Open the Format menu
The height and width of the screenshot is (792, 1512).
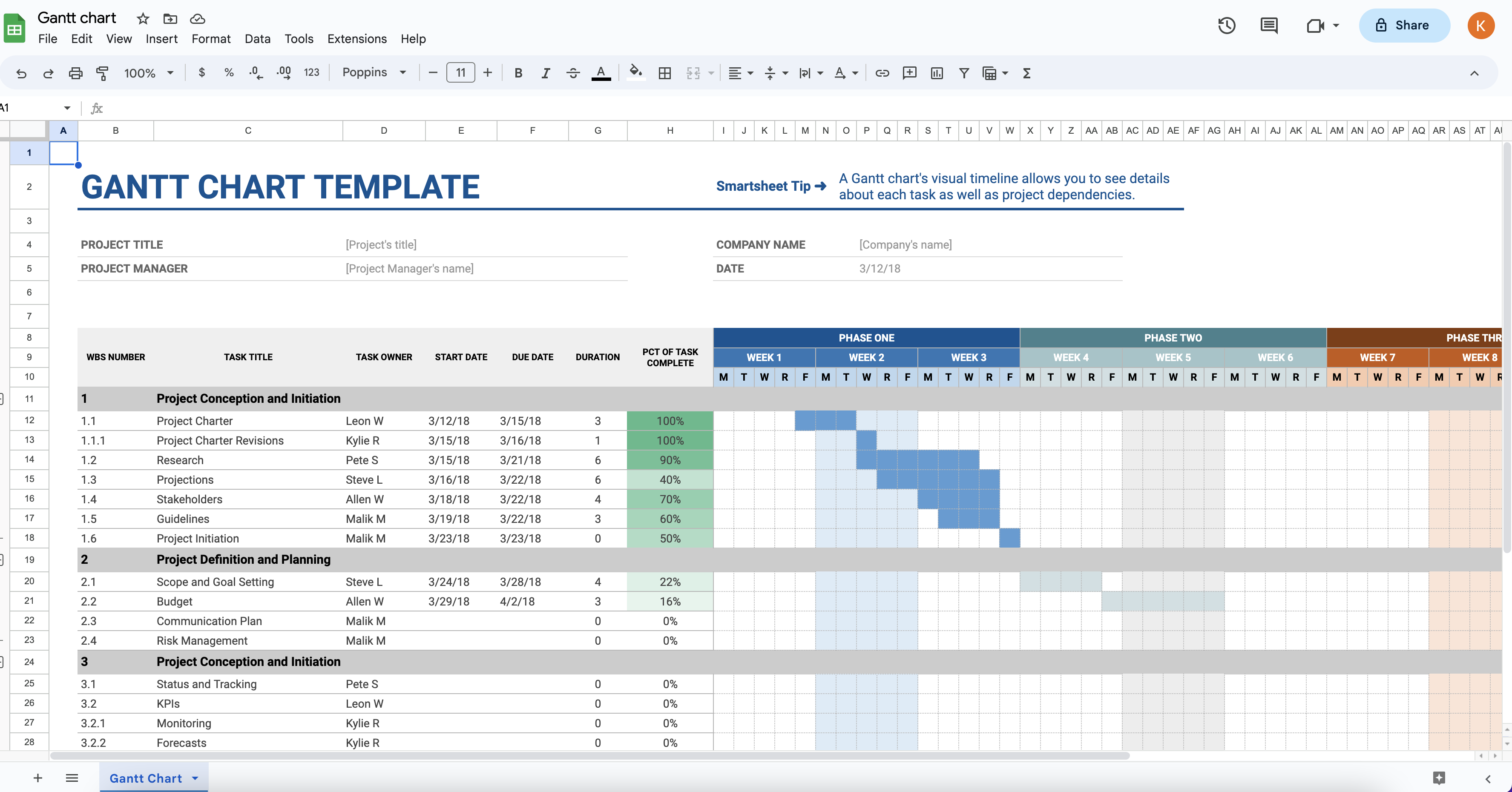(211, 39)
